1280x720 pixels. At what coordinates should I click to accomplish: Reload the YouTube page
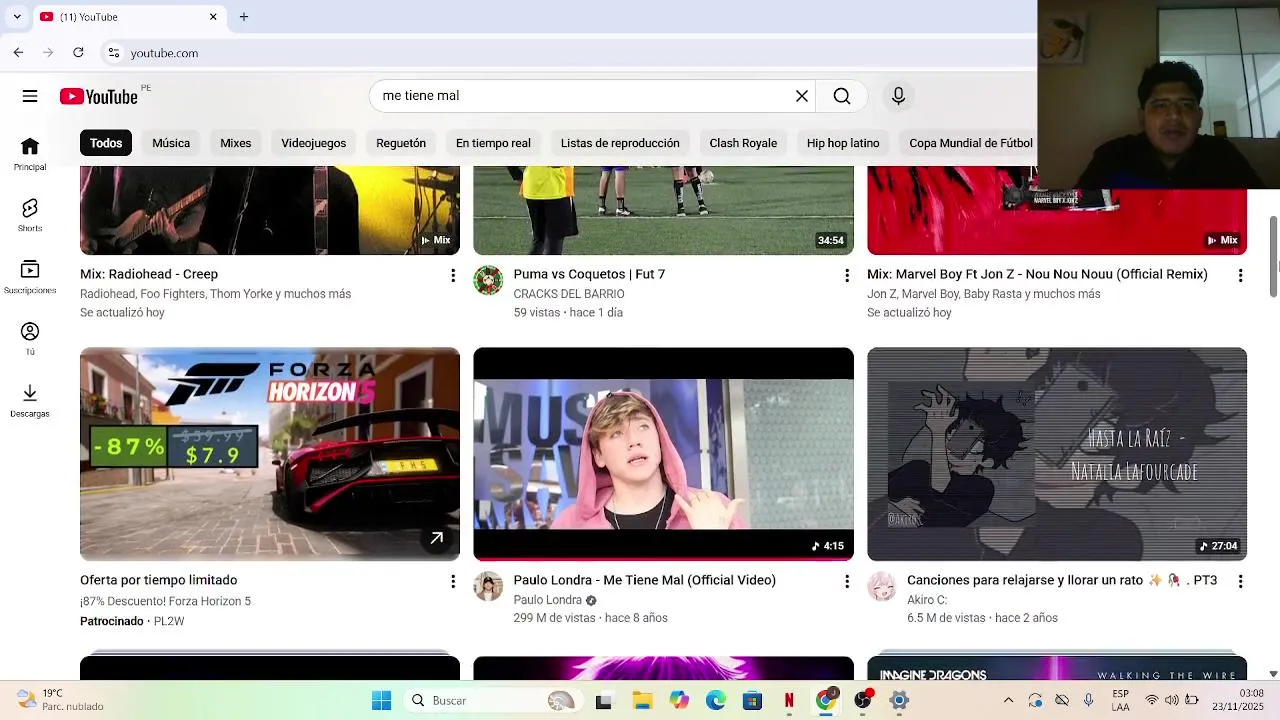pyautogui.click(x=78, y=53)
